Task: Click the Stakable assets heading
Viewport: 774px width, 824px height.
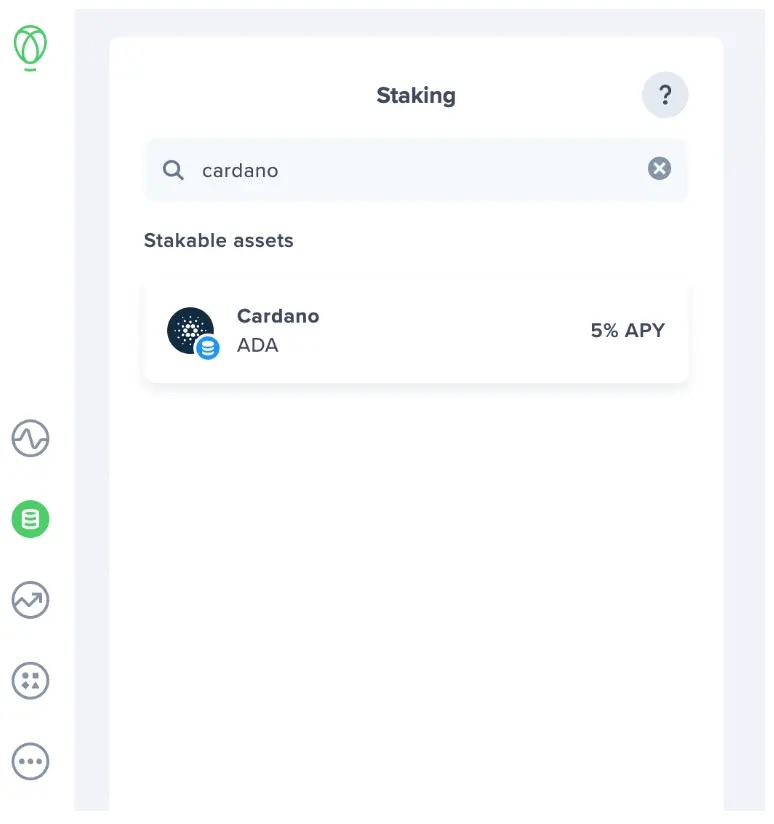Action: tap(218, 240)
